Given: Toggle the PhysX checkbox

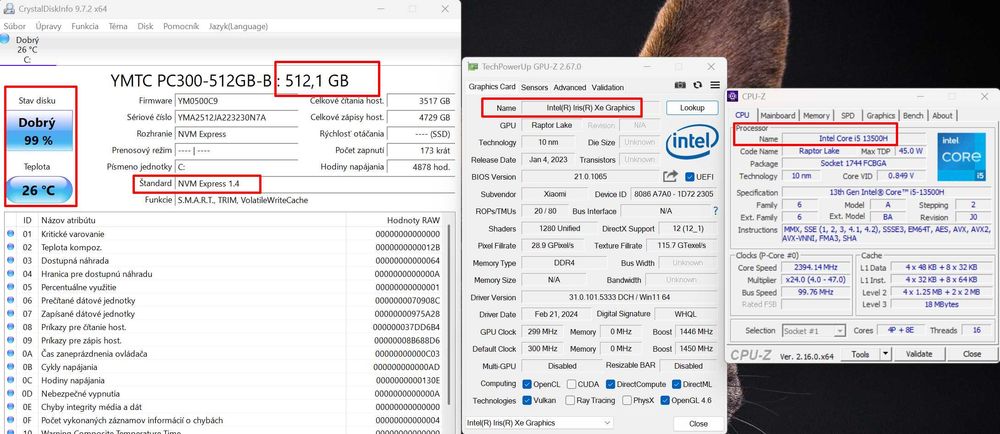Looking at the screenshot, I should click(627, 401).
